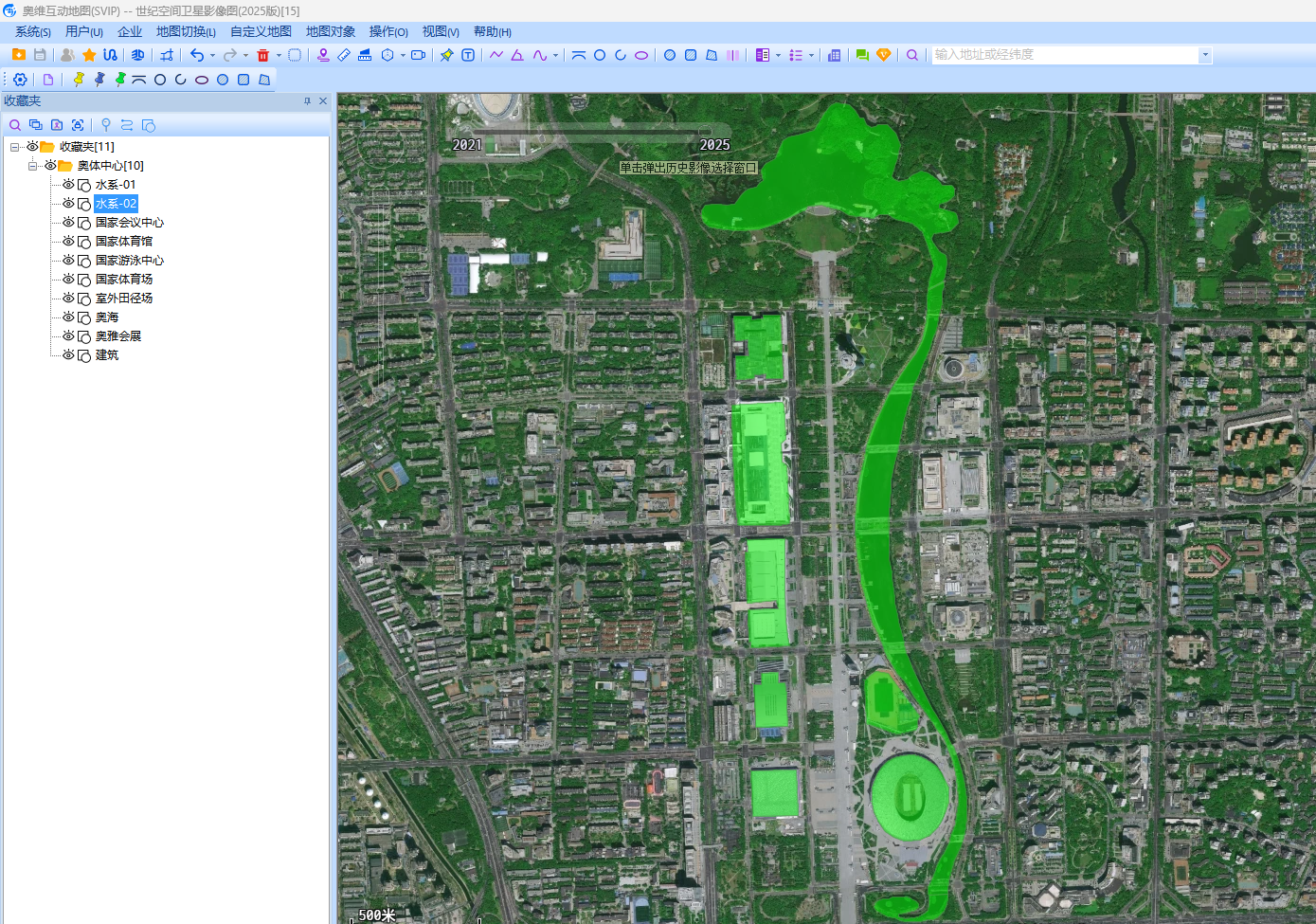Toggle visibility of 建筑
Image resolution: width=1316 pixels, height=924 pixels.
click(x=68, y=355)
